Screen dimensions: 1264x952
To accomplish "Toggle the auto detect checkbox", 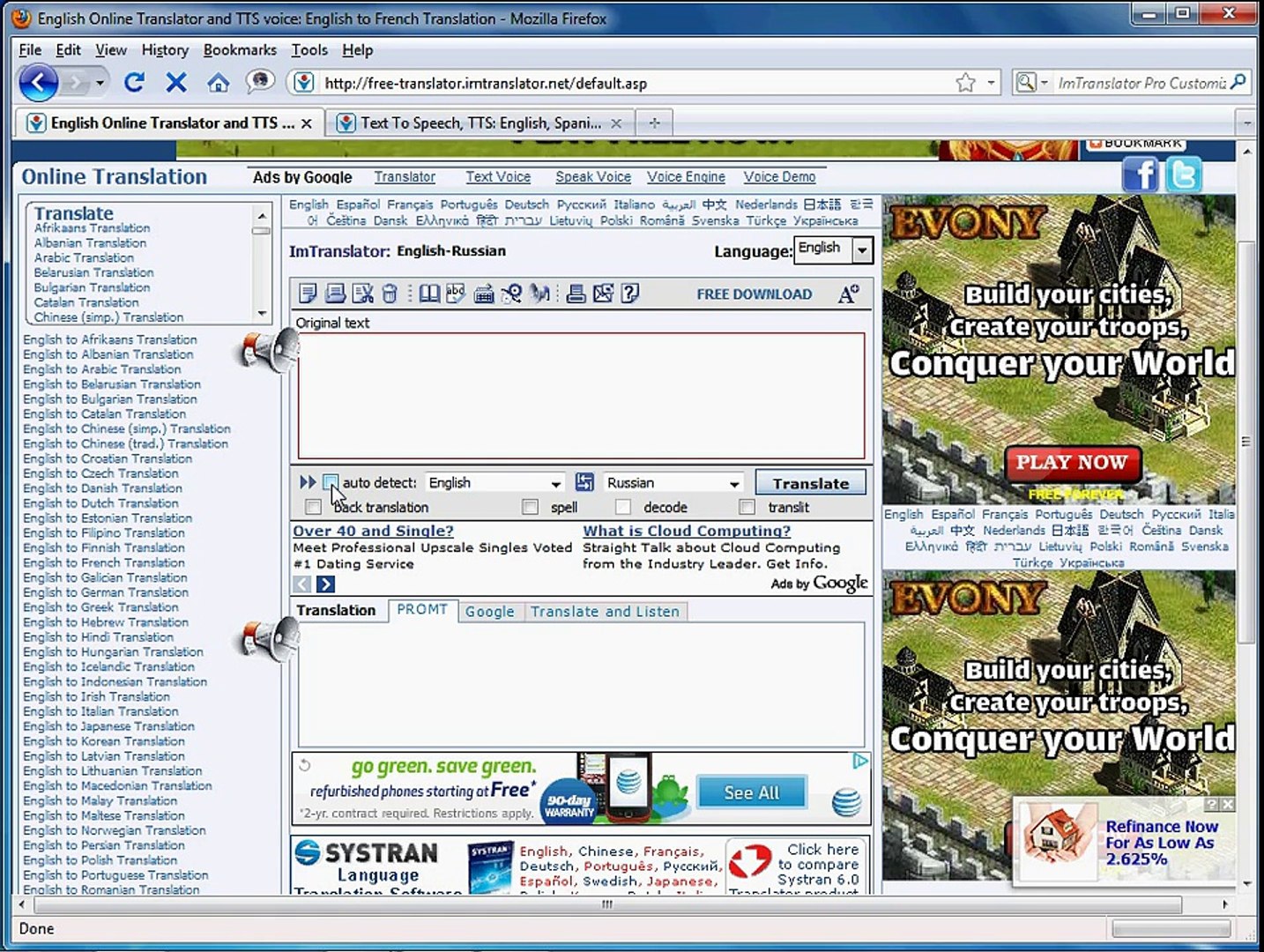I will (x=331, y=482).
